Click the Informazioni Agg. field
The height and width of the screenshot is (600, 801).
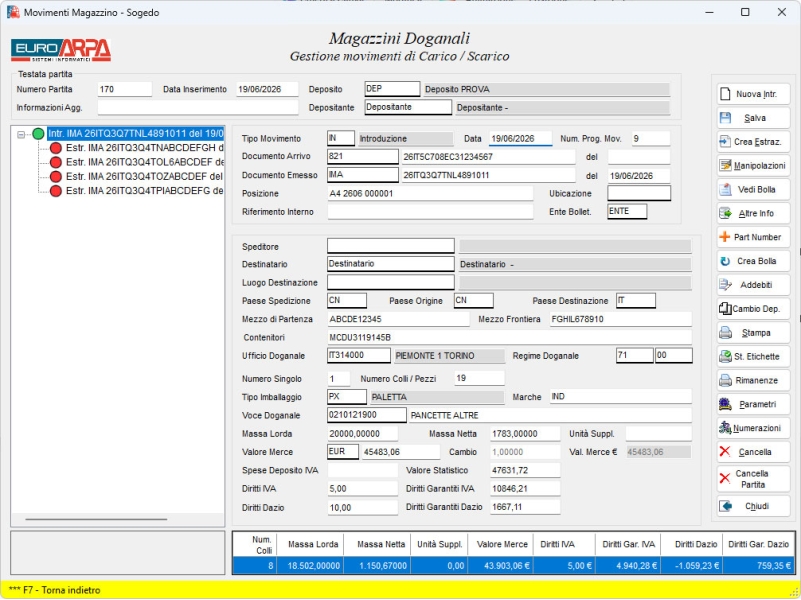coord(198,107)
